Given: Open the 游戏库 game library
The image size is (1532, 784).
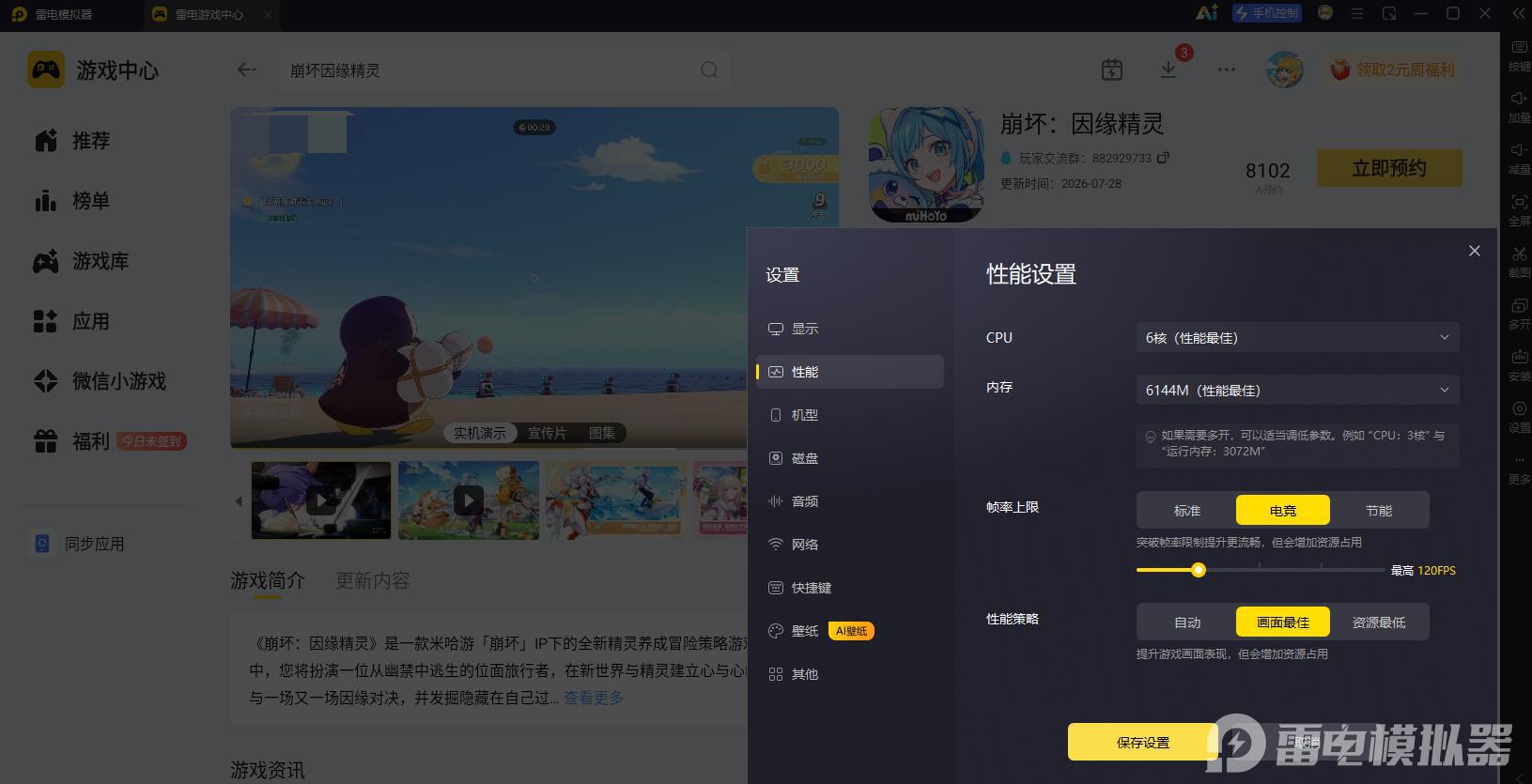Looking at the screenshot, I should [81, 261].
